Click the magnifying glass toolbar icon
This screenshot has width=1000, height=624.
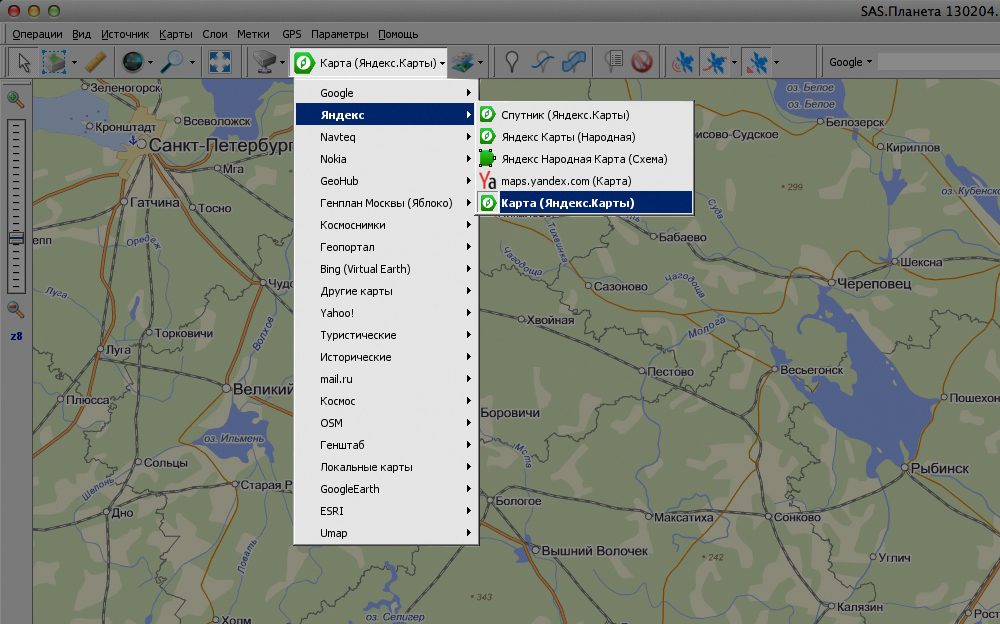coord(171,62)
